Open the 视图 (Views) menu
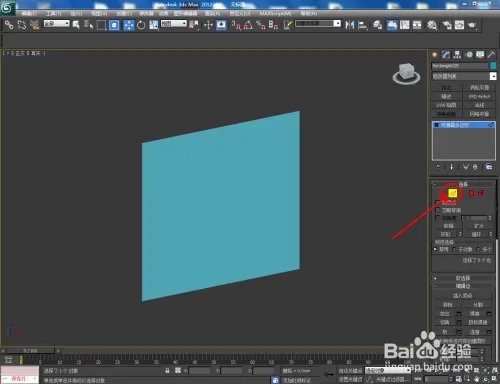This screenshot has width=500, height=384. [x=99, y=13]
